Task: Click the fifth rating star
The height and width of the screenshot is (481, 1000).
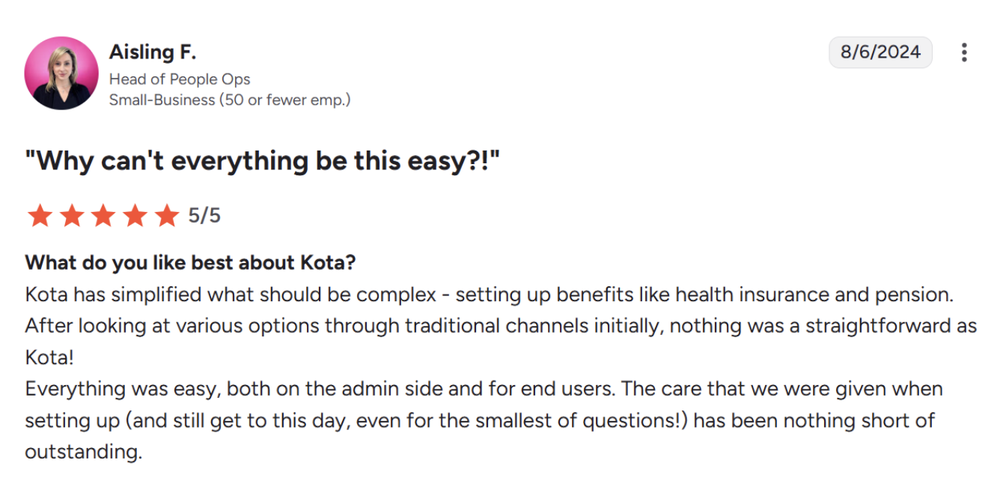Action: (x=167, y=216)
